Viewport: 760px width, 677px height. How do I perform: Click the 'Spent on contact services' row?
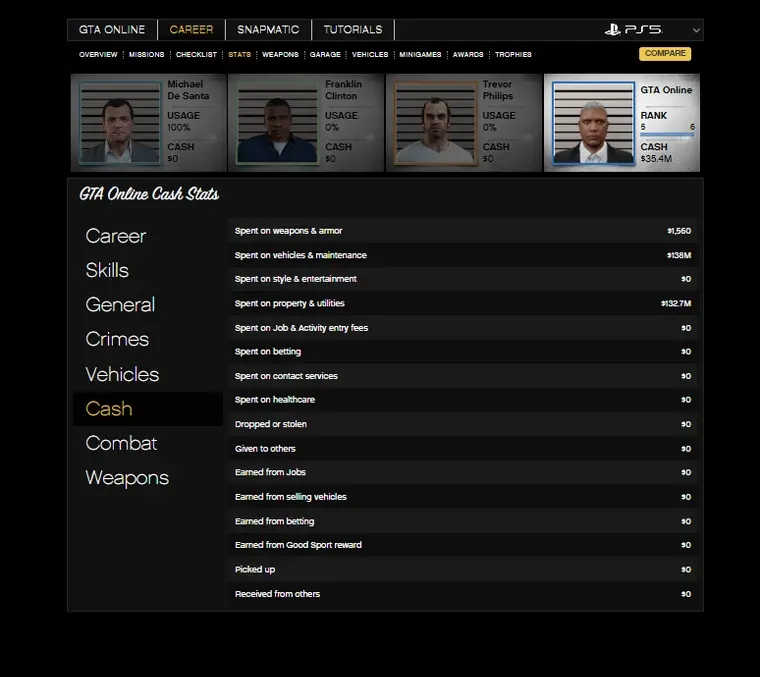coord(463,376)
